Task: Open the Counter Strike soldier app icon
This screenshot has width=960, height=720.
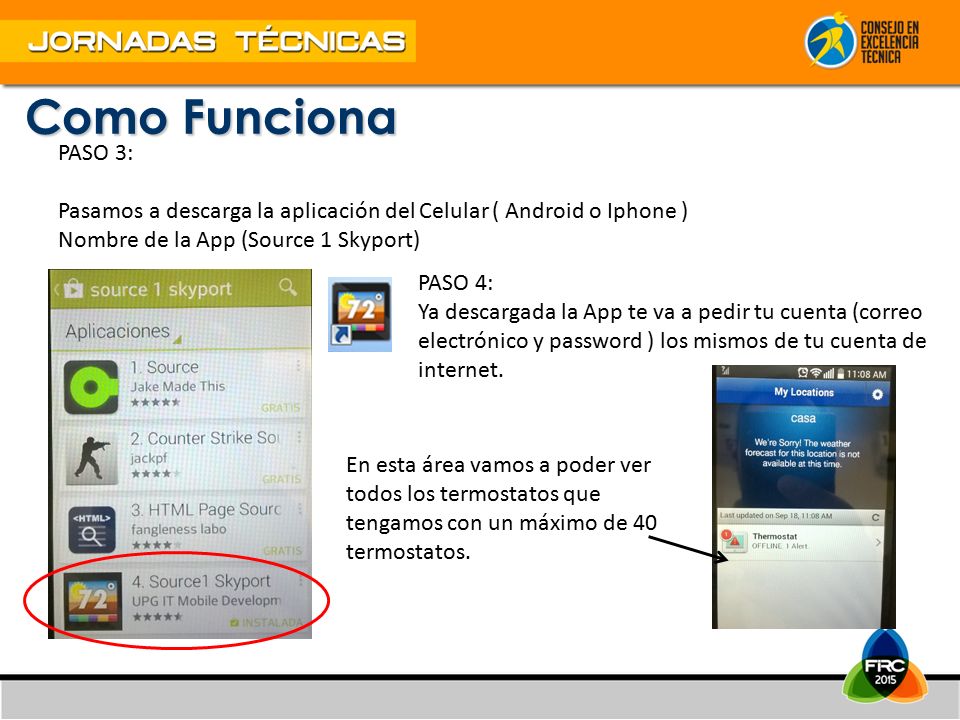Action: tap(91, 459)
